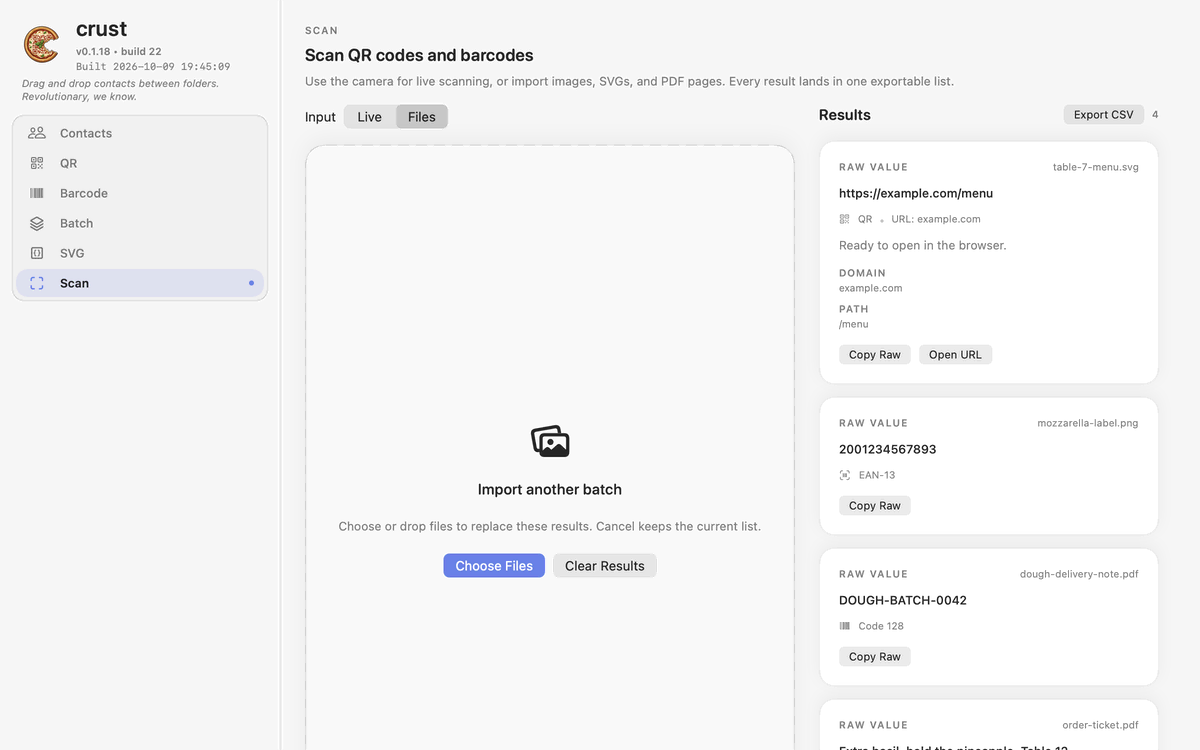
Task: Open the Batch section
Action: click(x=140, y=223)
